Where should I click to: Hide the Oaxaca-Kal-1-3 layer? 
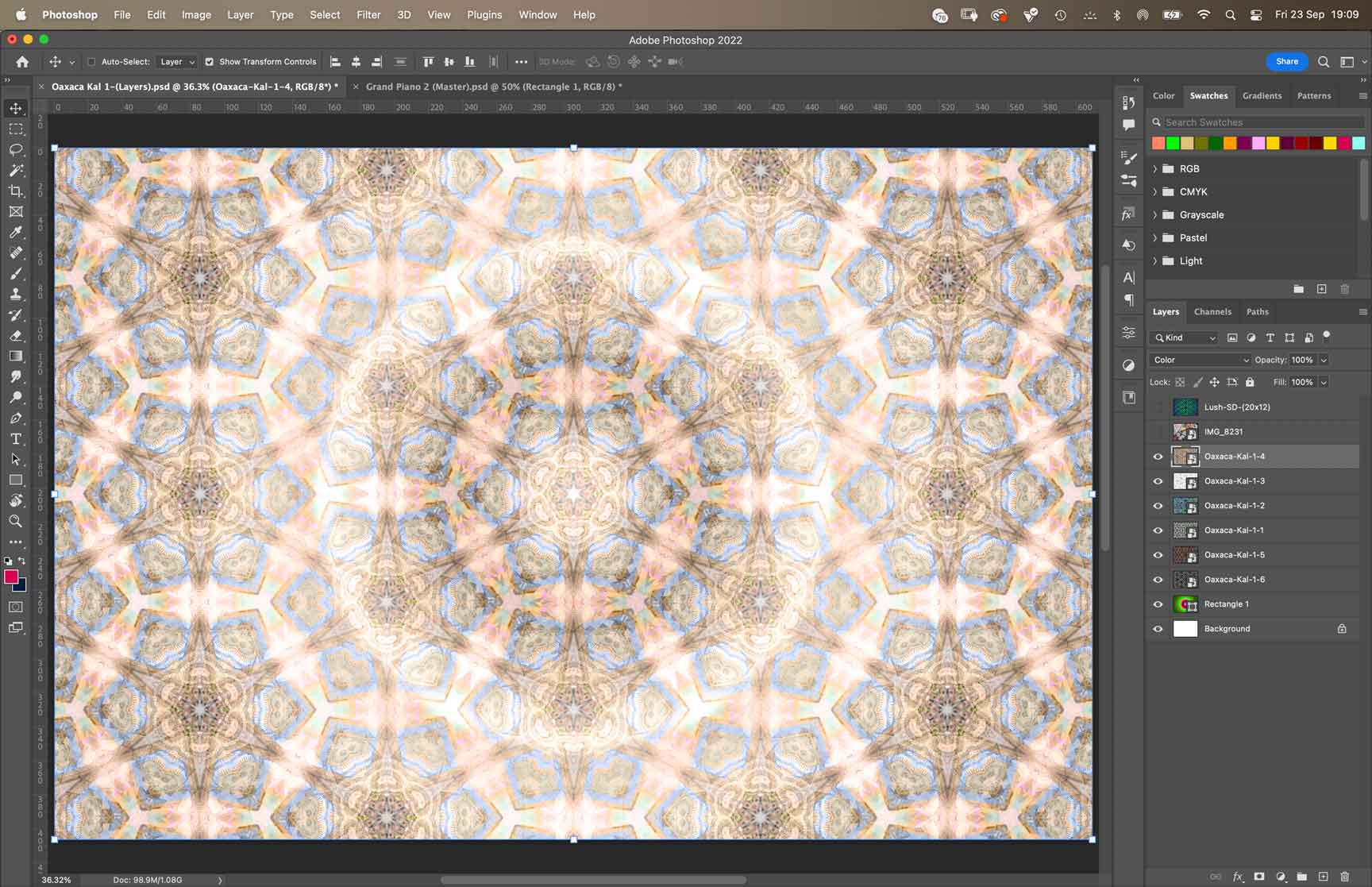[1158, 481]
